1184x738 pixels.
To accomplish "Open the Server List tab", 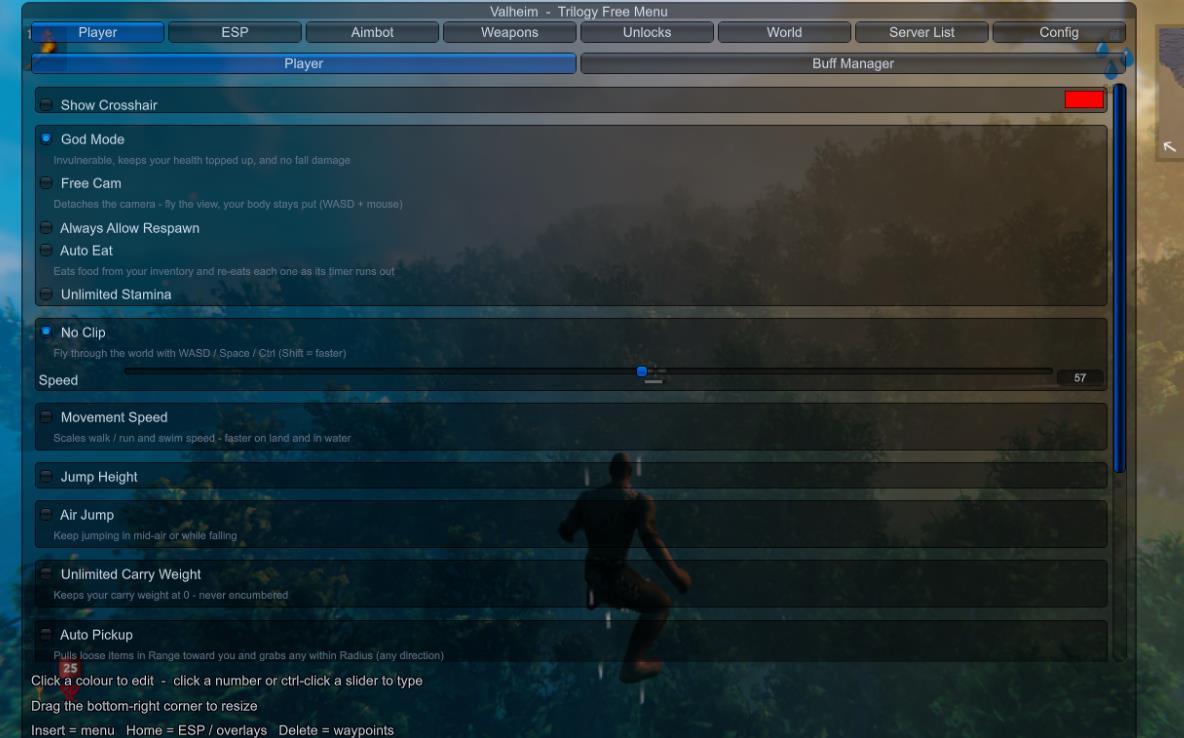I will [922, 32].
